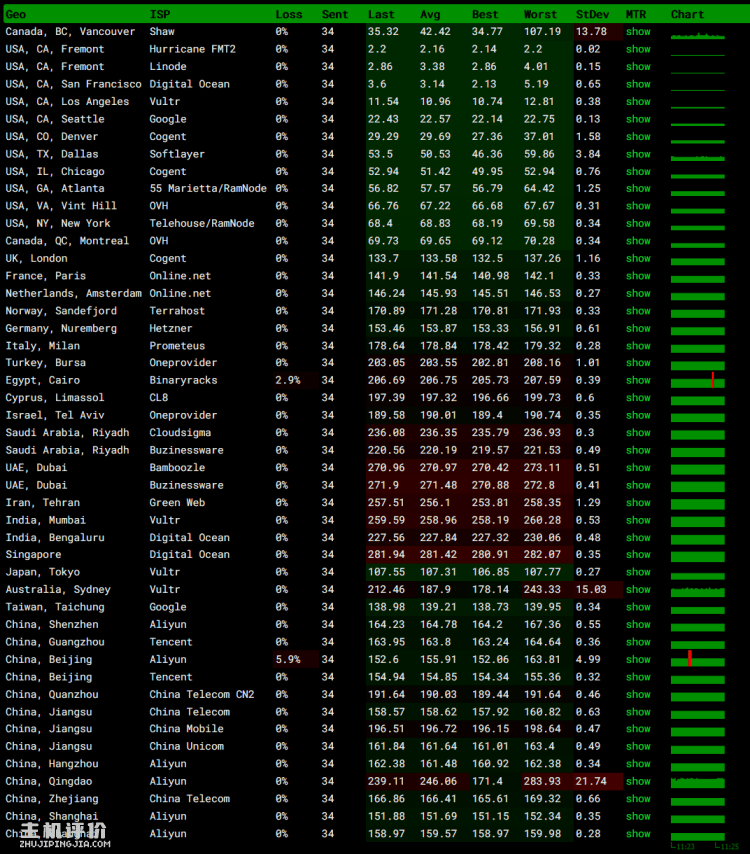Click the Geo column header
The height and width of the screenshot is (854, 750).
pyautogui.click(x=16, y=14)
